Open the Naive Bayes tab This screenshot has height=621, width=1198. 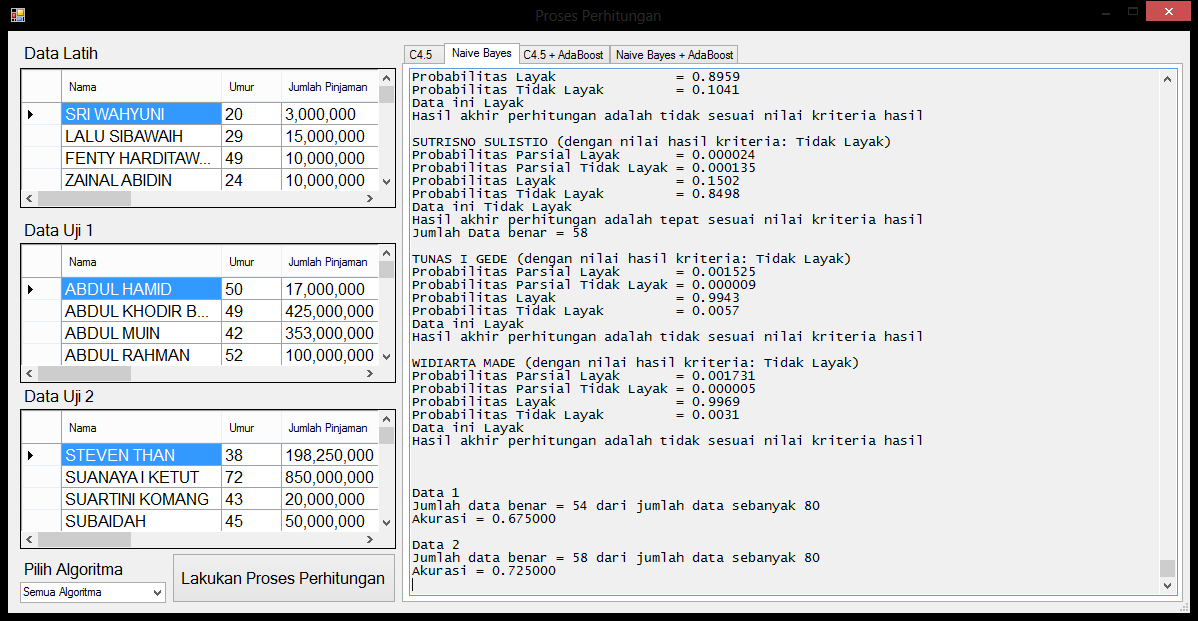point(481,53)
